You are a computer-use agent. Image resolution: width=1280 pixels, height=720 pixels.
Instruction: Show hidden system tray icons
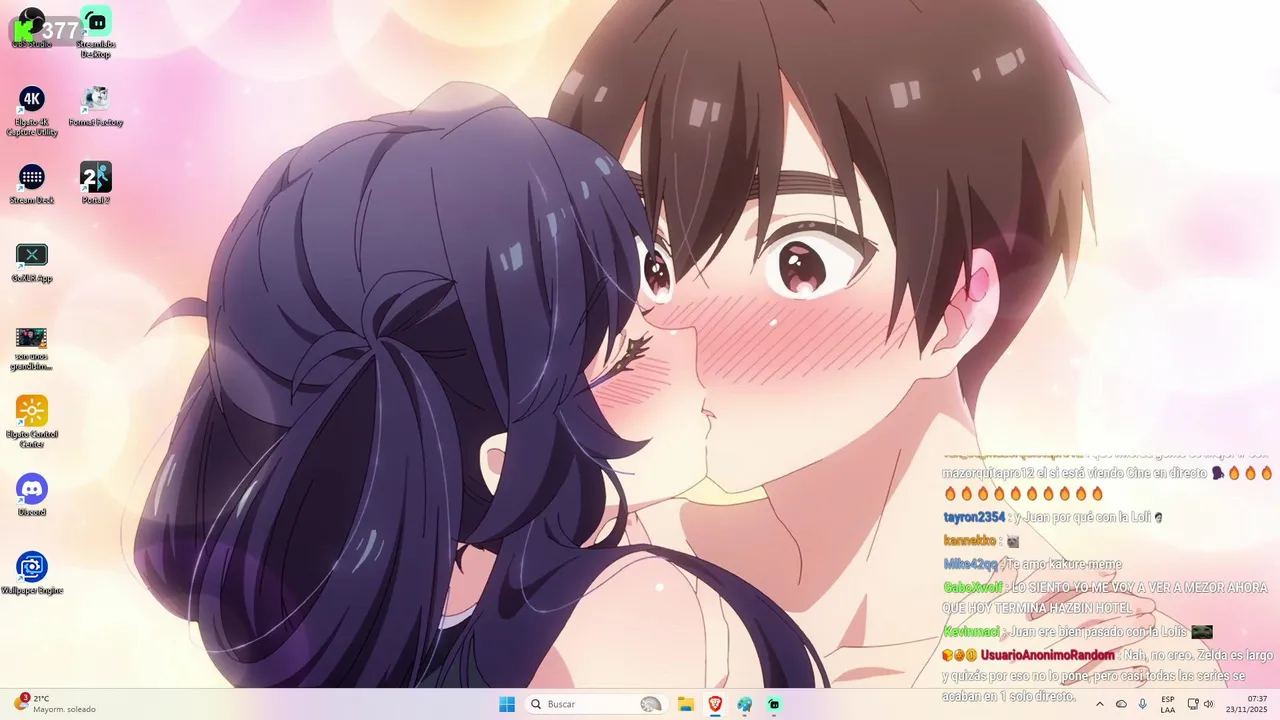[1100, 704]
